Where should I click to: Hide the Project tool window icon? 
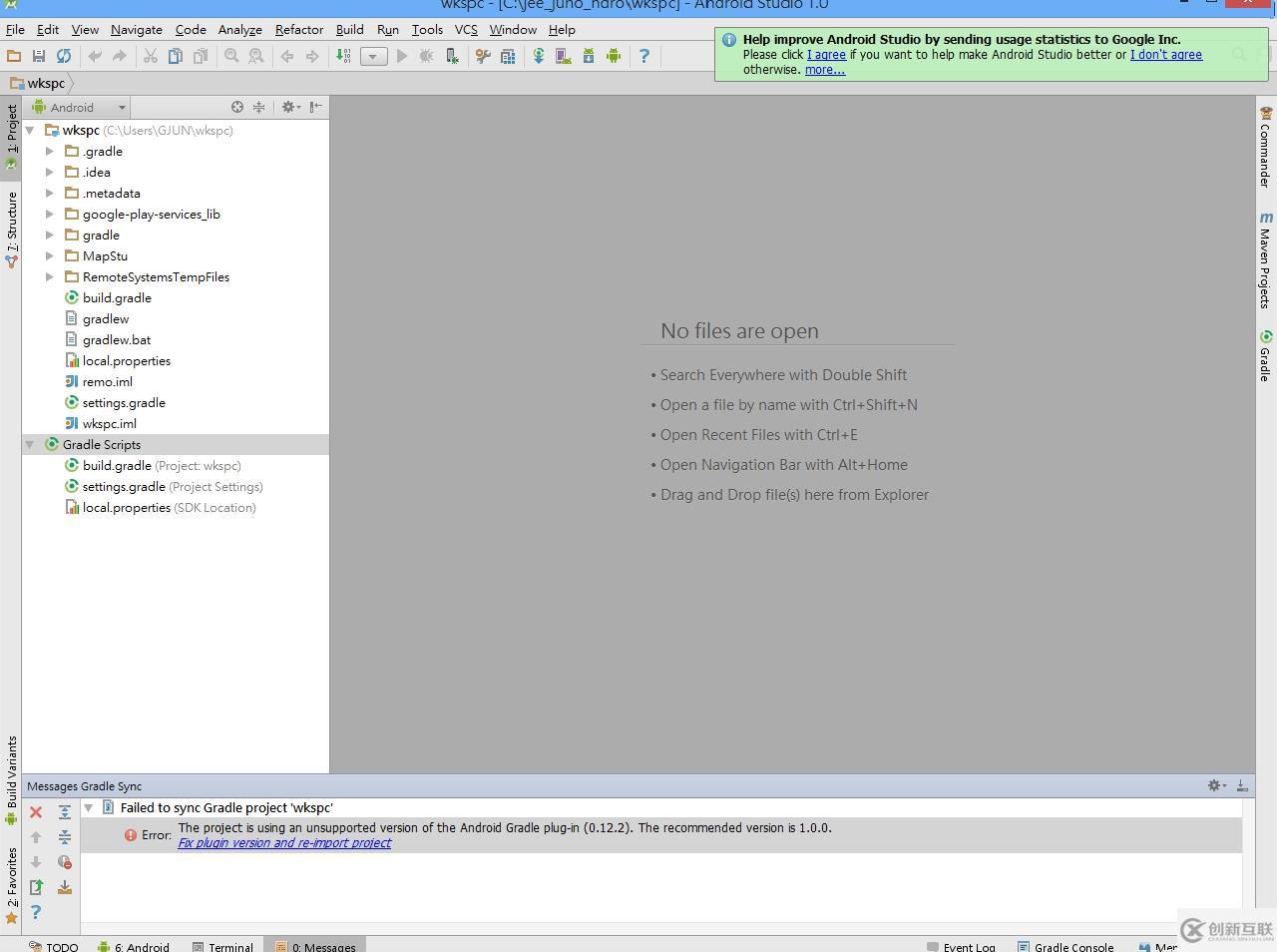click(x=315, y=107)
